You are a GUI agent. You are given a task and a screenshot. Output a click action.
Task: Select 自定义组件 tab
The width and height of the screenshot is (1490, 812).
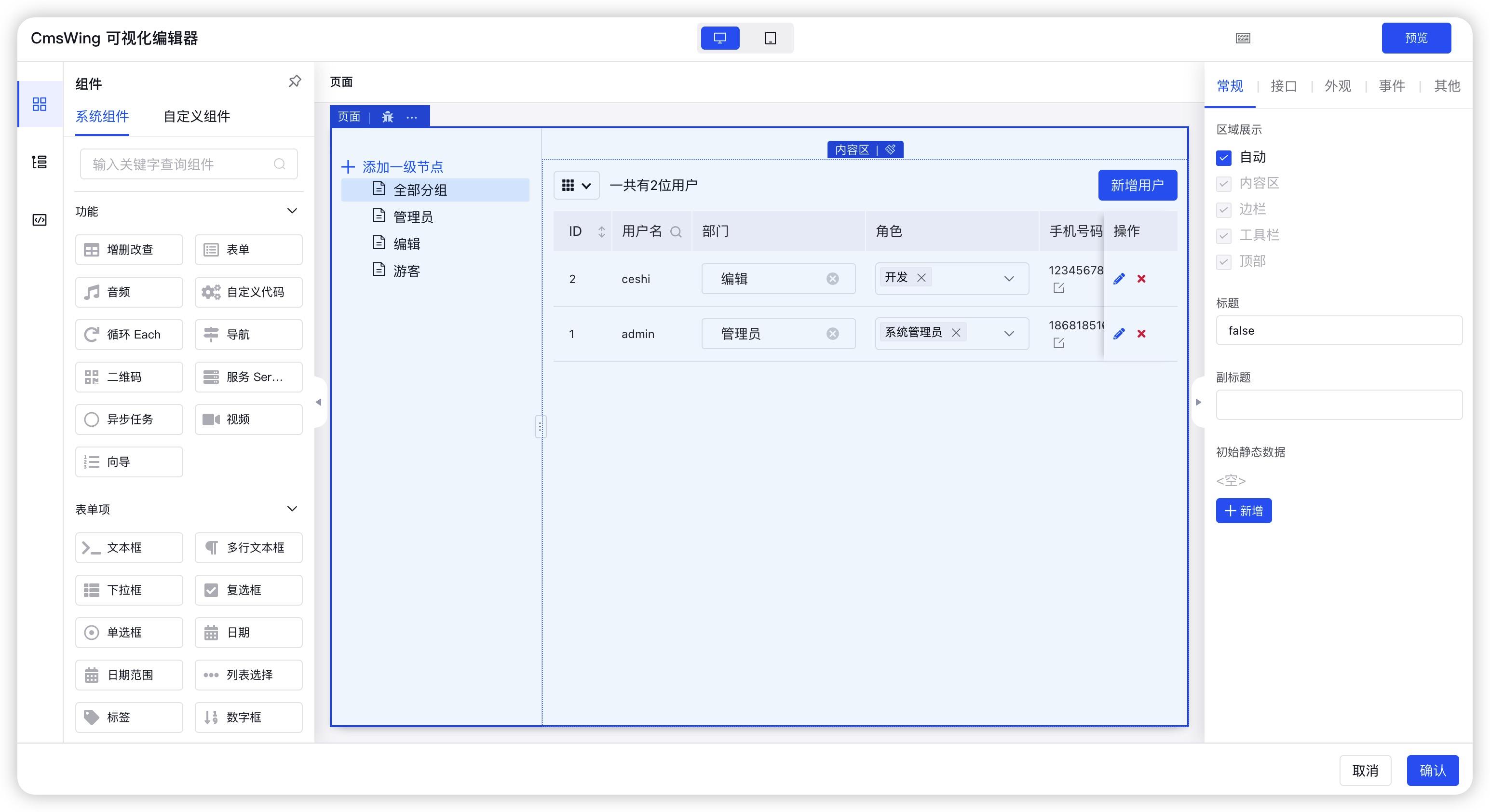[x=197, y=116]
